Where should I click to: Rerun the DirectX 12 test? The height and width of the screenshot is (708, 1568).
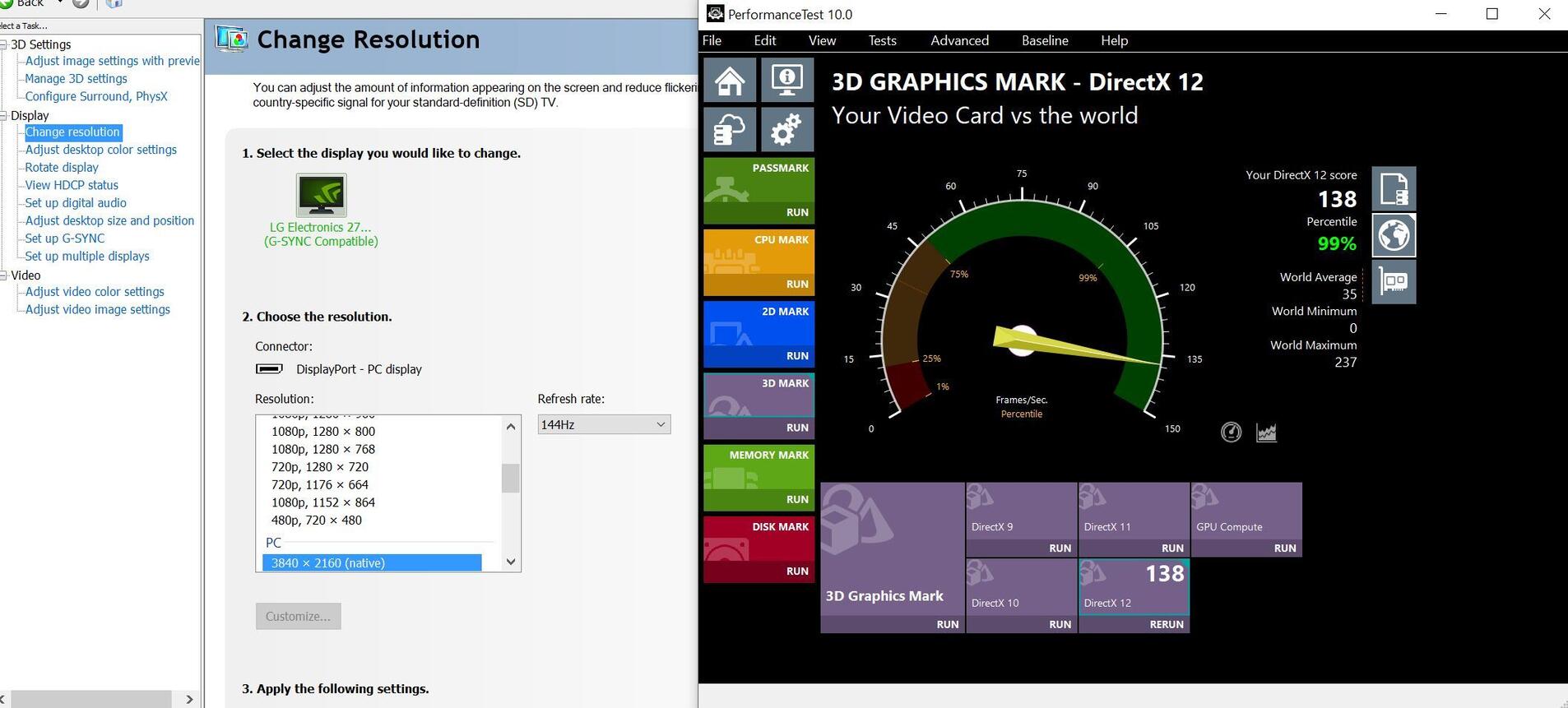1167,624
